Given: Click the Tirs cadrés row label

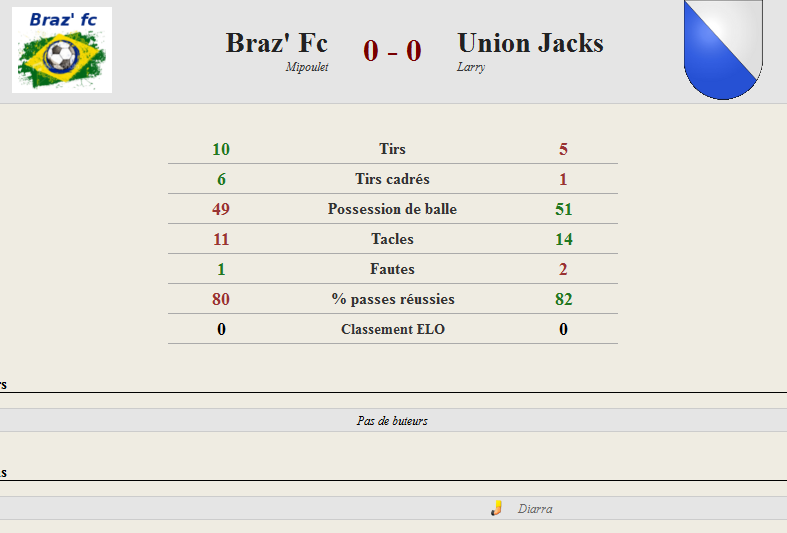Looking at the screenshot, I should pos(392,179).
